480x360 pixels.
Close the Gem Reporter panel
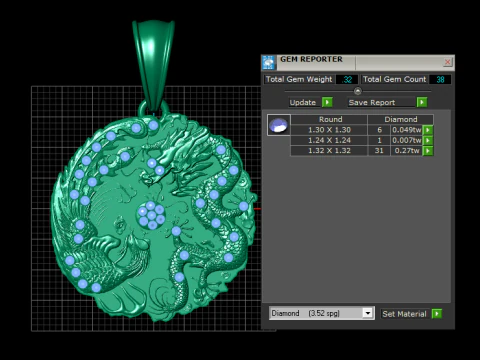pos(448,62)
